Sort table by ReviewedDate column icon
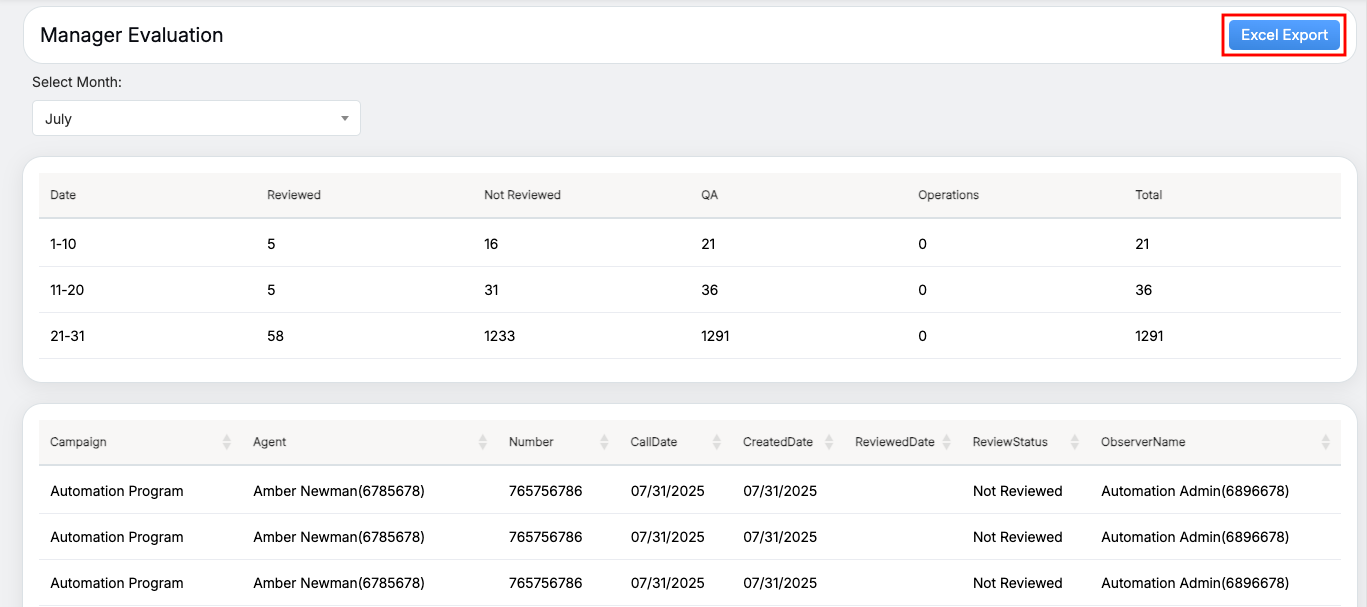Screen dimensions: 1367x607 (947, 442)
